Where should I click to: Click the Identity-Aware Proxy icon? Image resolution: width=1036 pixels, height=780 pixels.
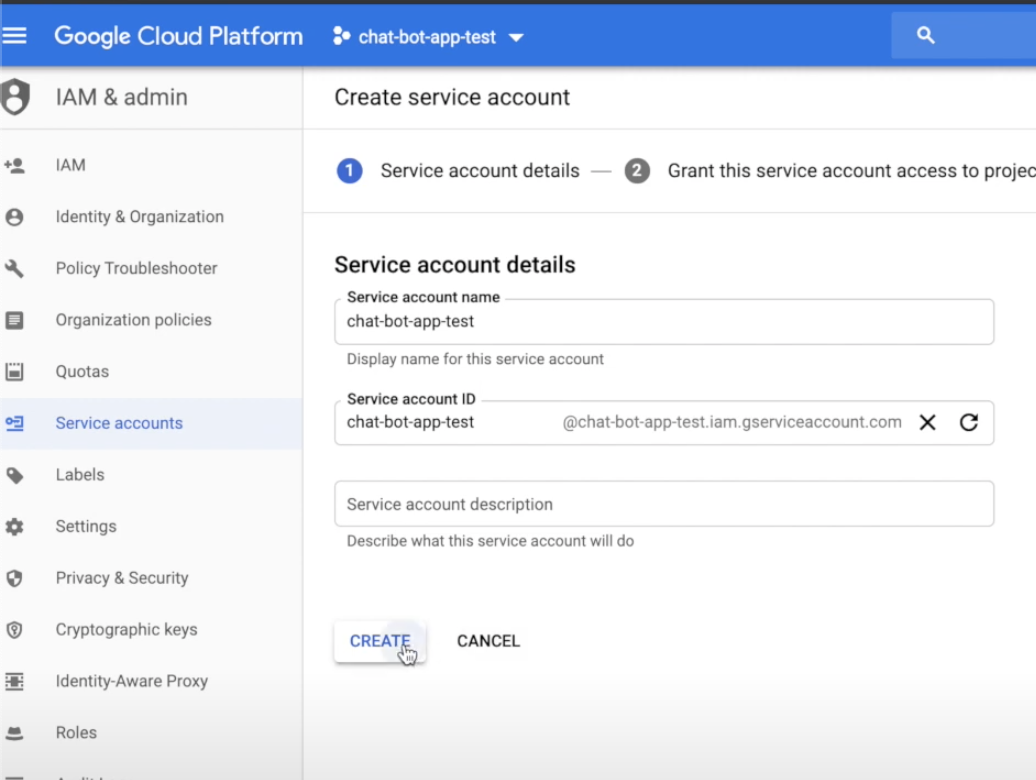click(15, 682)
